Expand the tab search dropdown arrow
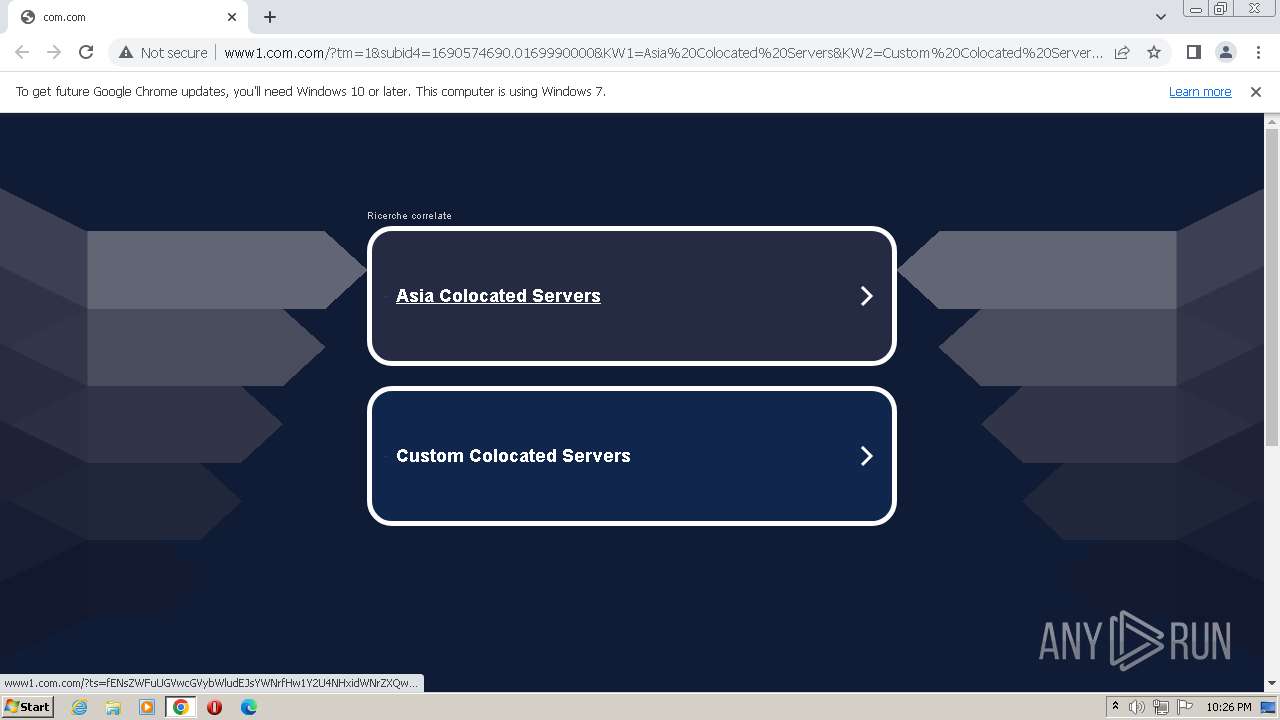Viewport: 1280px width, 720px height. (1161, 17)
